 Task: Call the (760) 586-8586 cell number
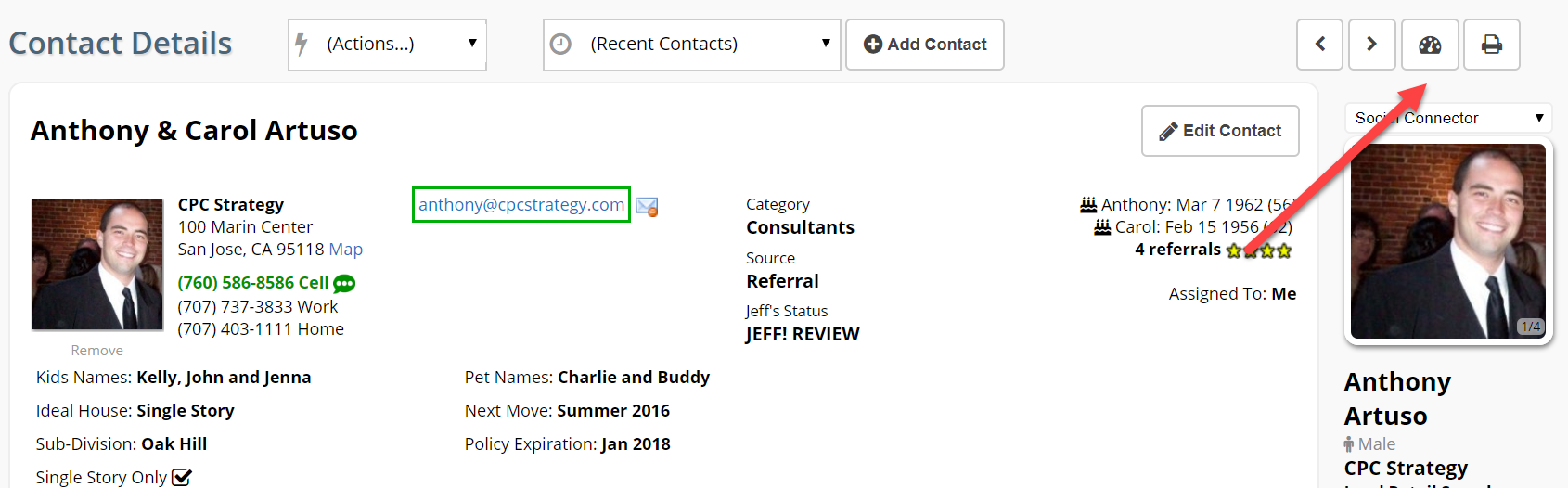(253, 283)
